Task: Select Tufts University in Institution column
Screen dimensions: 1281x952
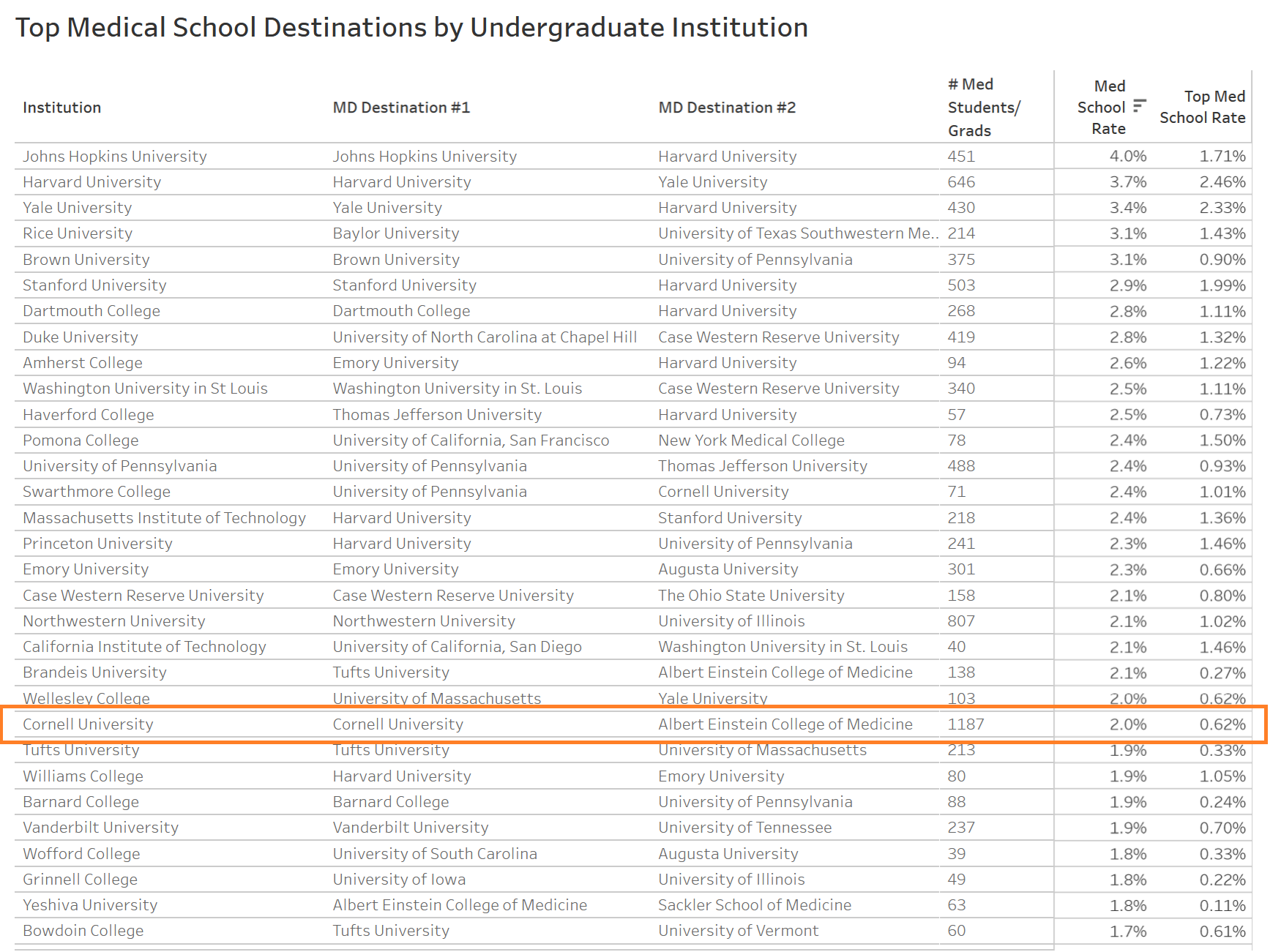Action: 81,750
